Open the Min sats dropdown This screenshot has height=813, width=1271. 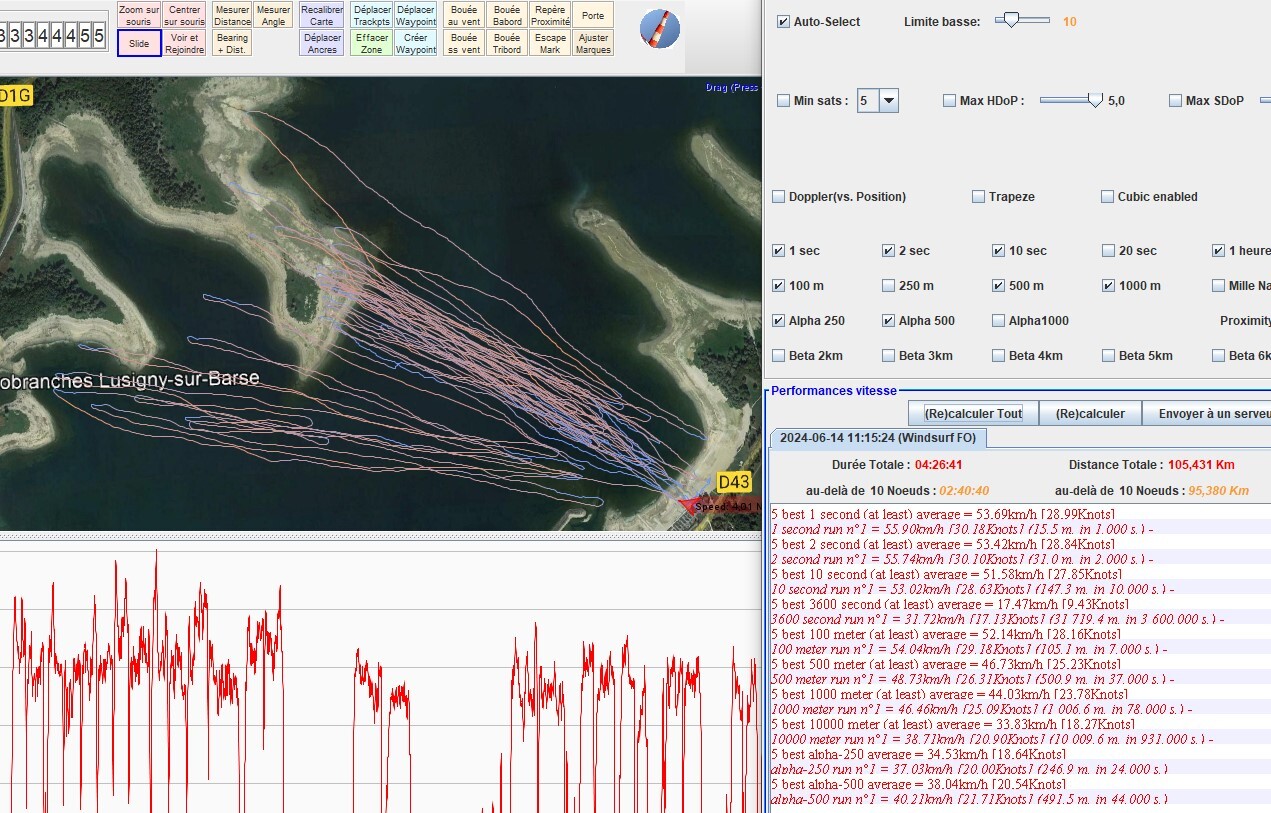pos(889,100)
